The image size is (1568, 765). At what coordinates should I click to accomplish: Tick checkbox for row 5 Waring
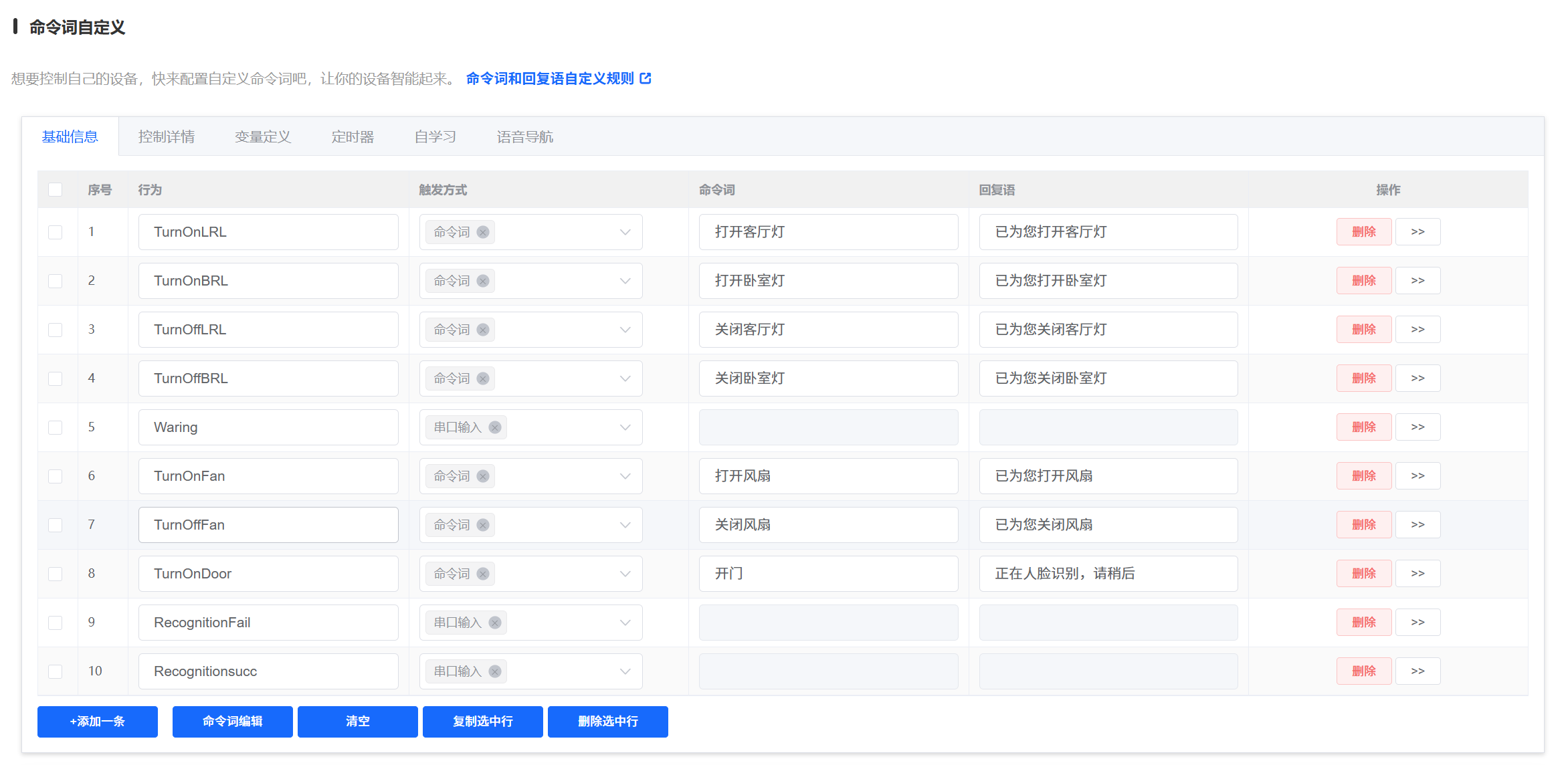(x=56, y=427)
